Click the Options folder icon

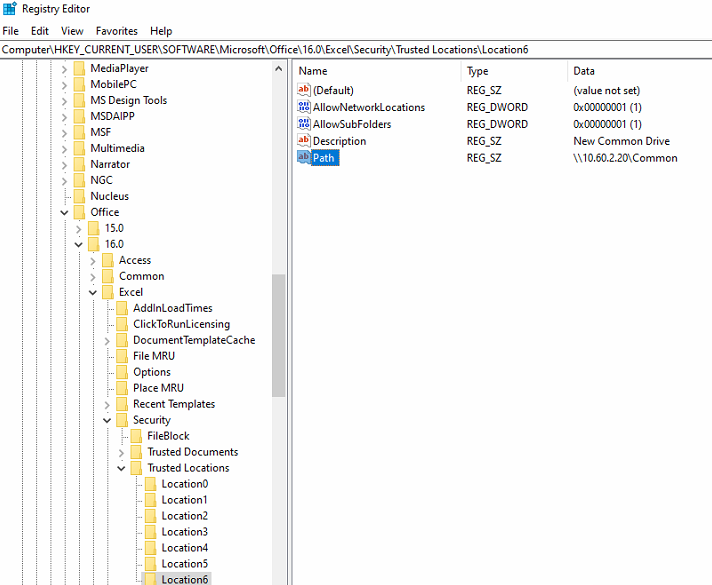[x=122, y=372]
